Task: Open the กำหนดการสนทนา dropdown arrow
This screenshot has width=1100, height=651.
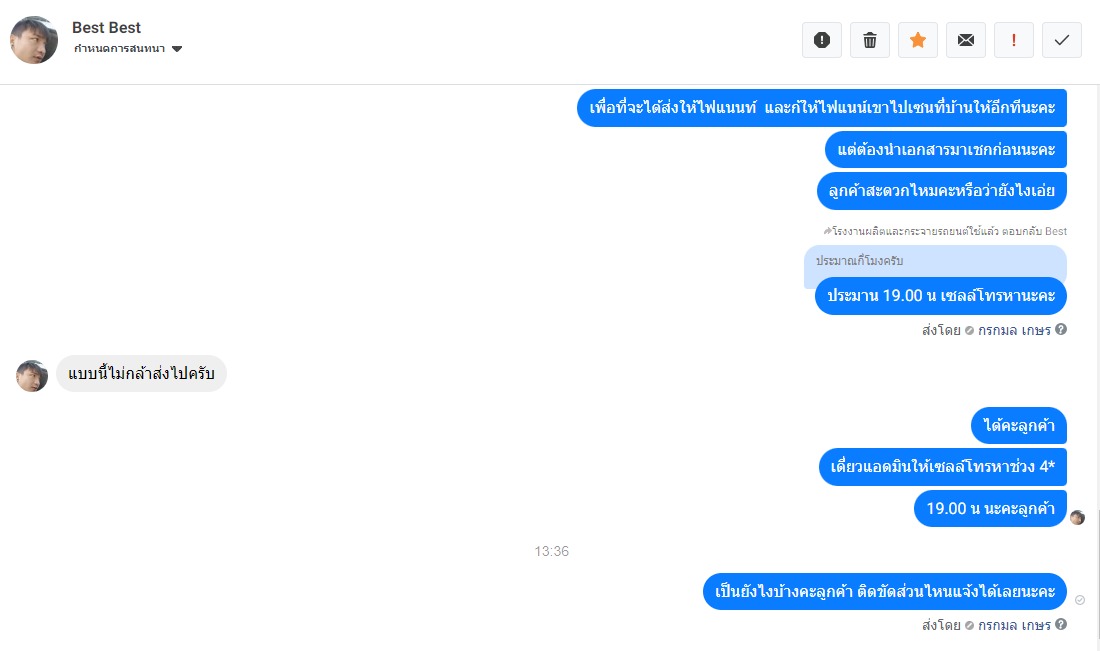Action: [177, 49]
